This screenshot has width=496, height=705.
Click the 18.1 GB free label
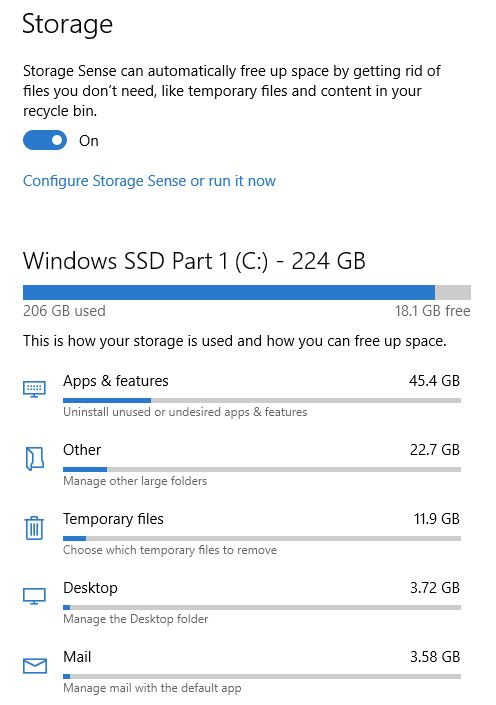point(433,311)
